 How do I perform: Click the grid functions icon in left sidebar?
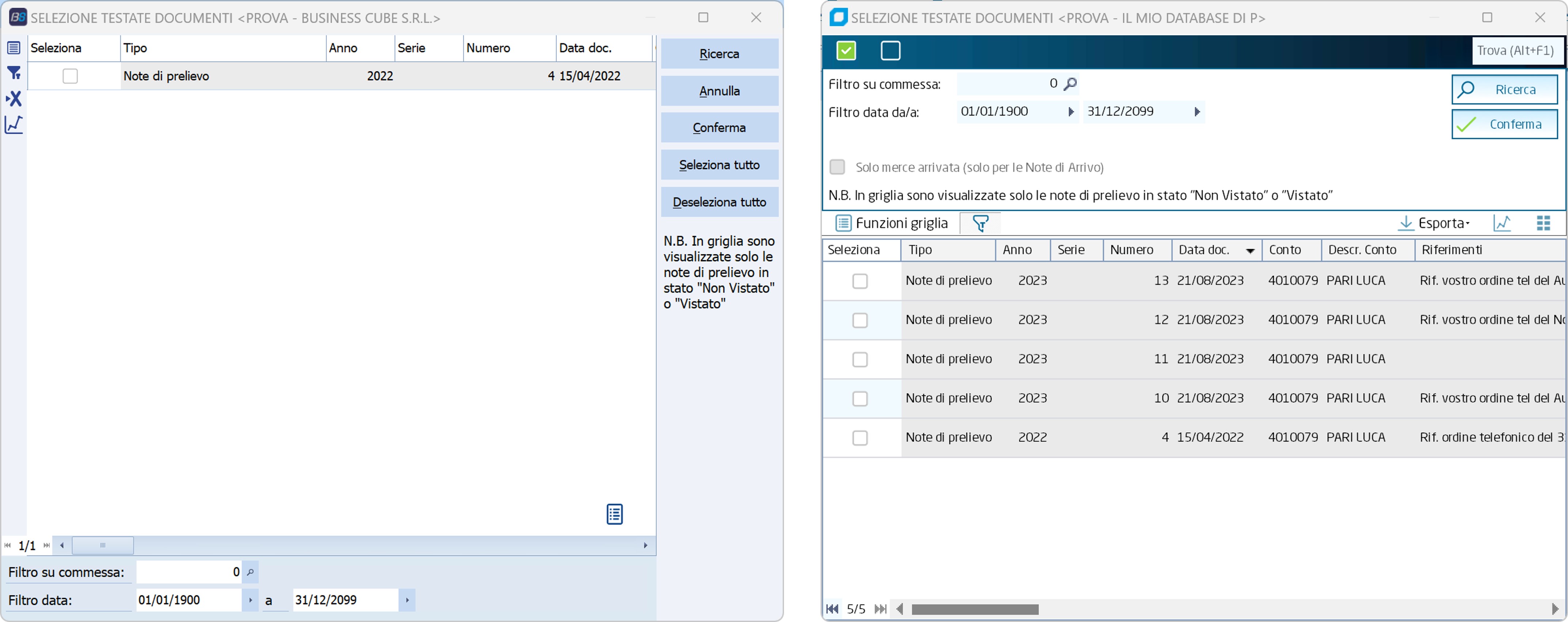14,48
